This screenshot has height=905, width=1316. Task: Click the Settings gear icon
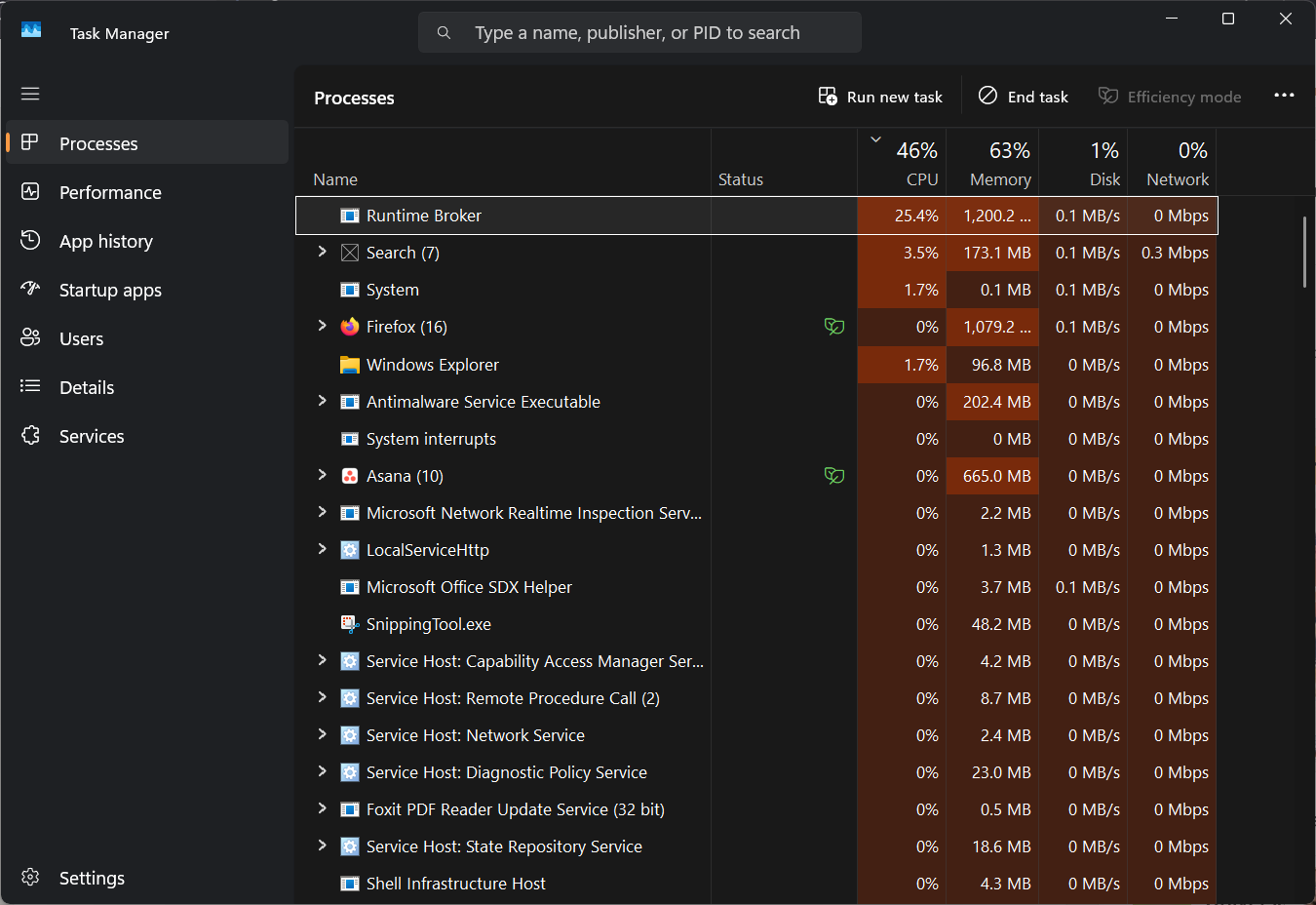30,878
